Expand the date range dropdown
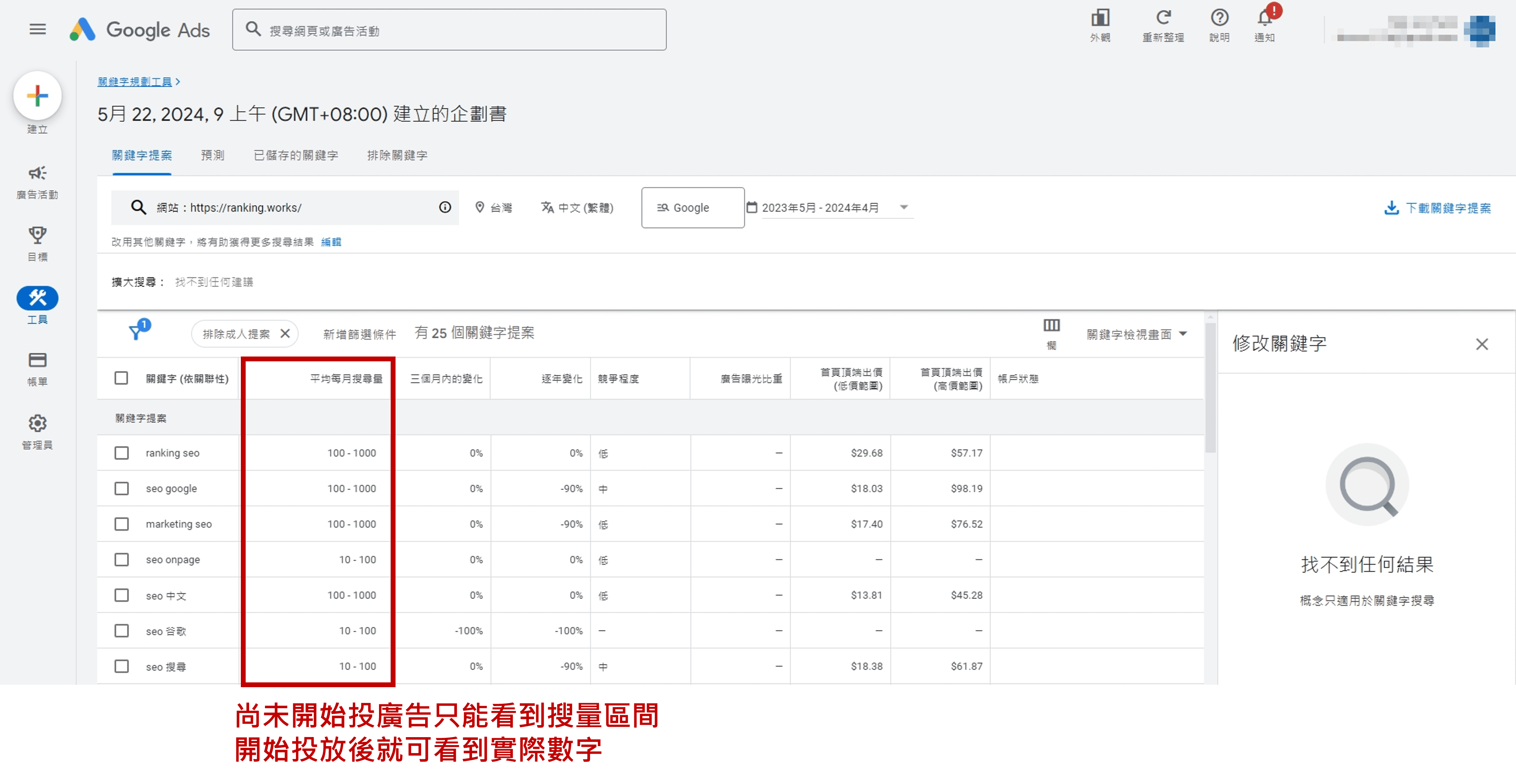The image size is (1516, 784). click(903, 207)
